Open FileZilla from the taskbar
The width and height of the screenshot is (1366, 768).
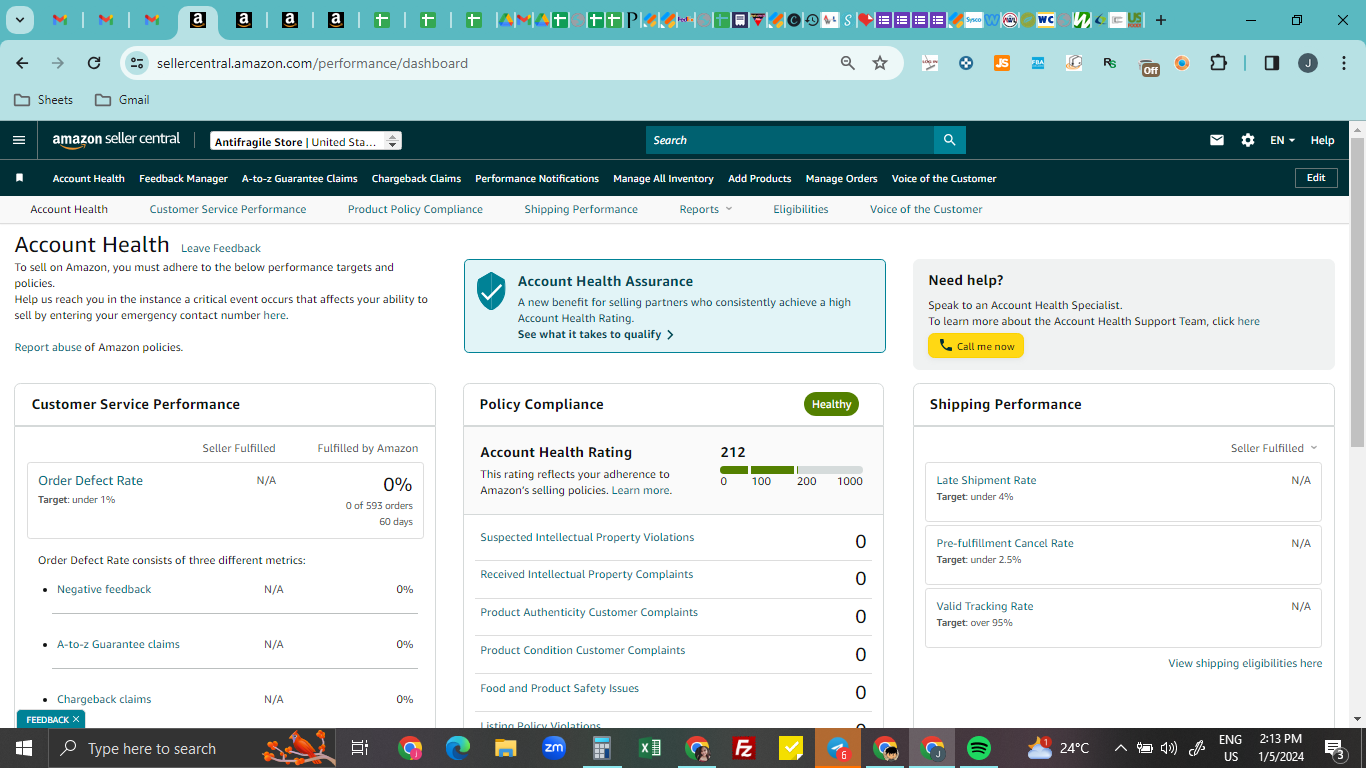pos(743,748)
